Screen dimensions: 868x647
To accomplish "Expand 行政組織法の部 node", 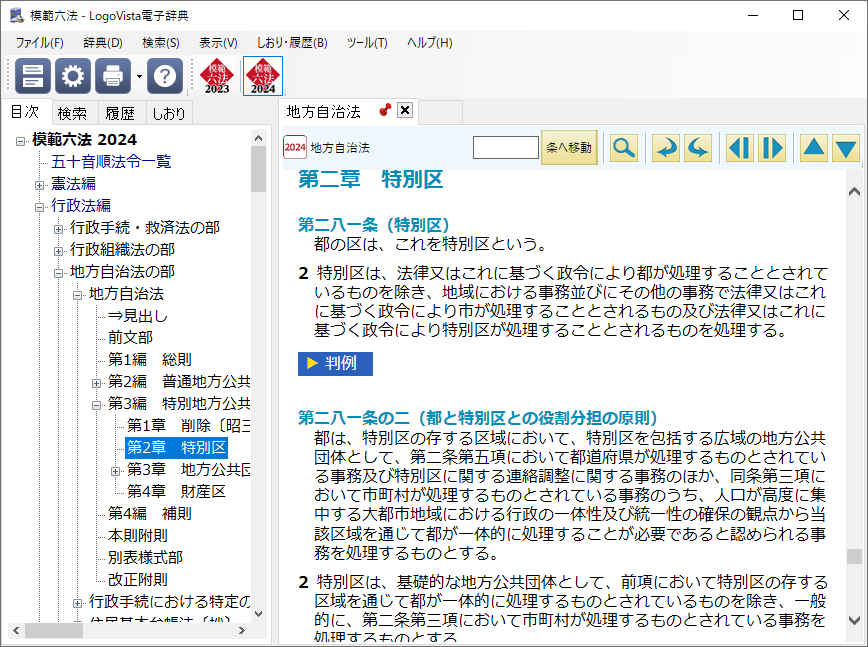I will click(58, 251).
